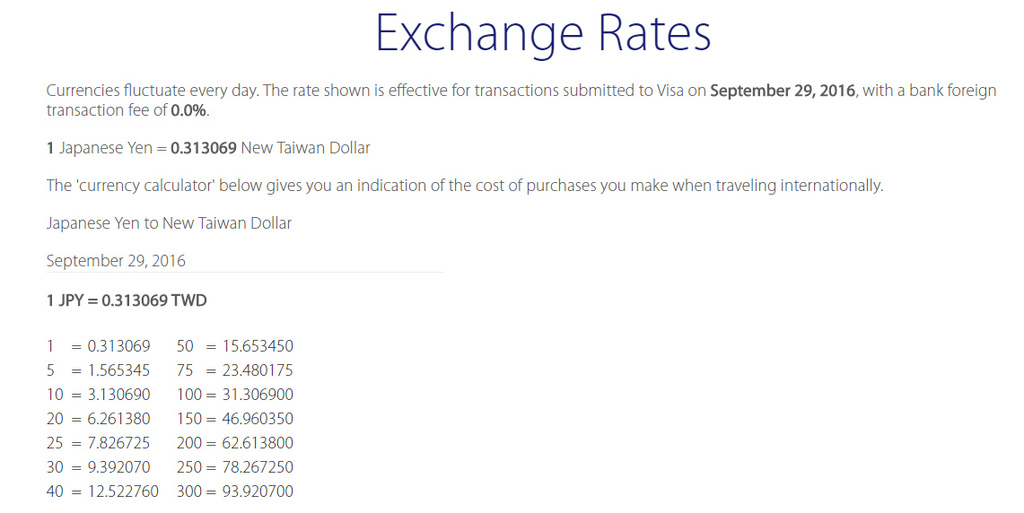
Task: Click the value 15.653450 for 50 yen
Action: (x=258, y=346)
